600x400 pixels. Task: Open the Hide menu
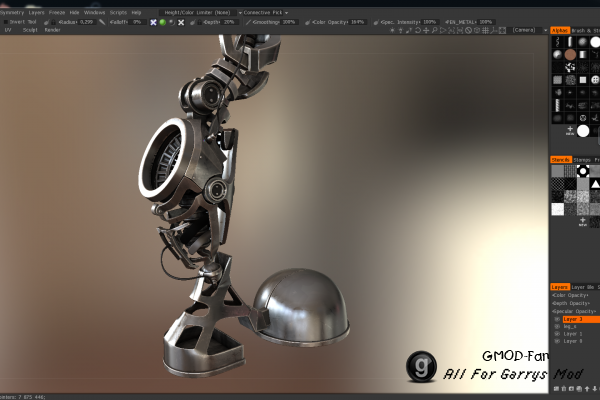coord(74,13)
